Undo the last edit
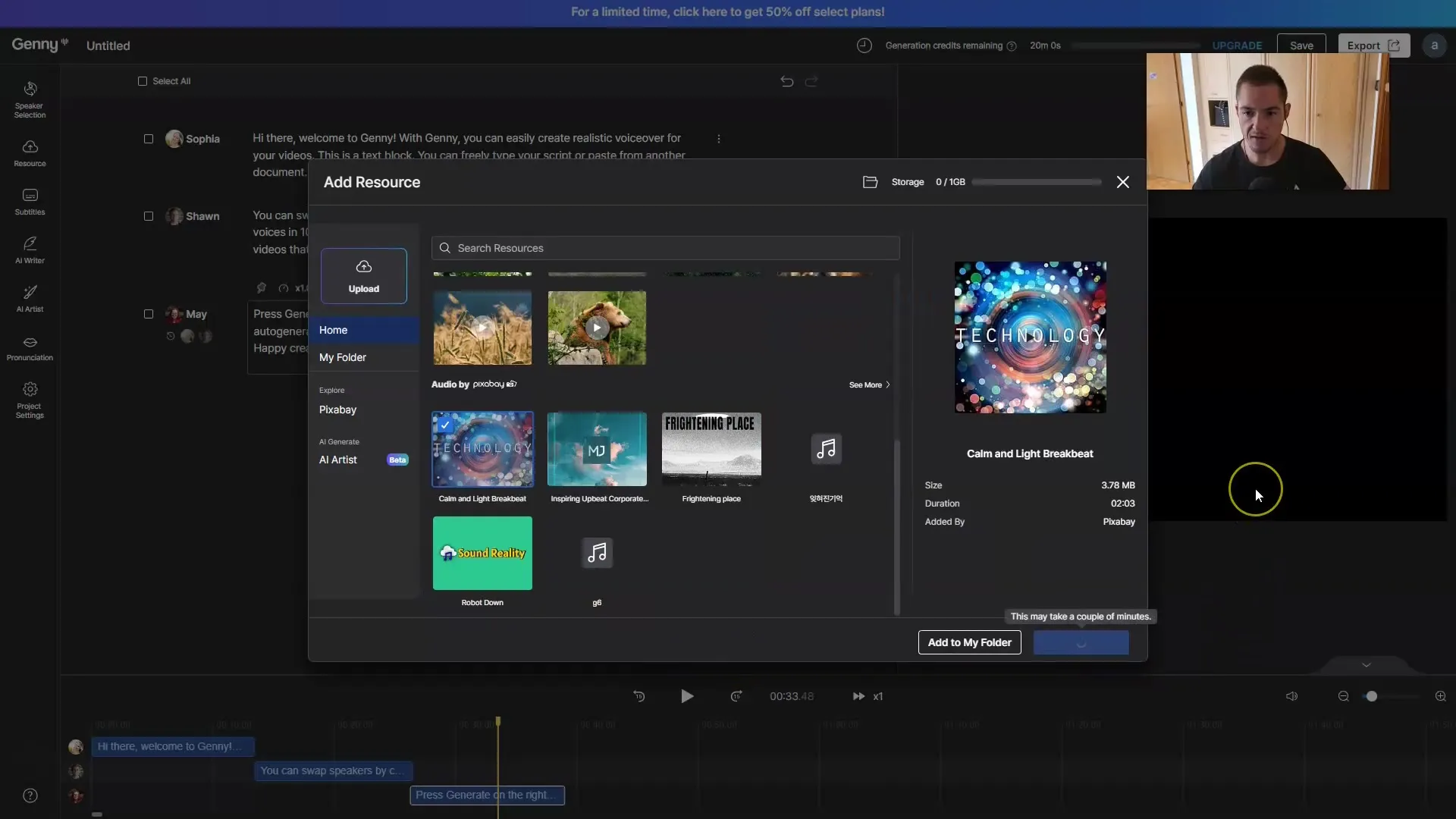The width and height of the screenshot is (1456, 819). tap(787, 81)
